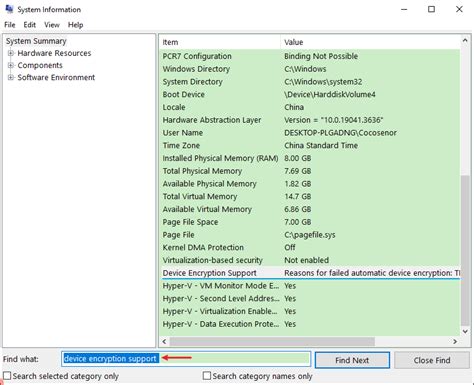The height and width of the screenshot is (385, 474).
Task: Click the China Standard Time value
Action: point(321,145)
